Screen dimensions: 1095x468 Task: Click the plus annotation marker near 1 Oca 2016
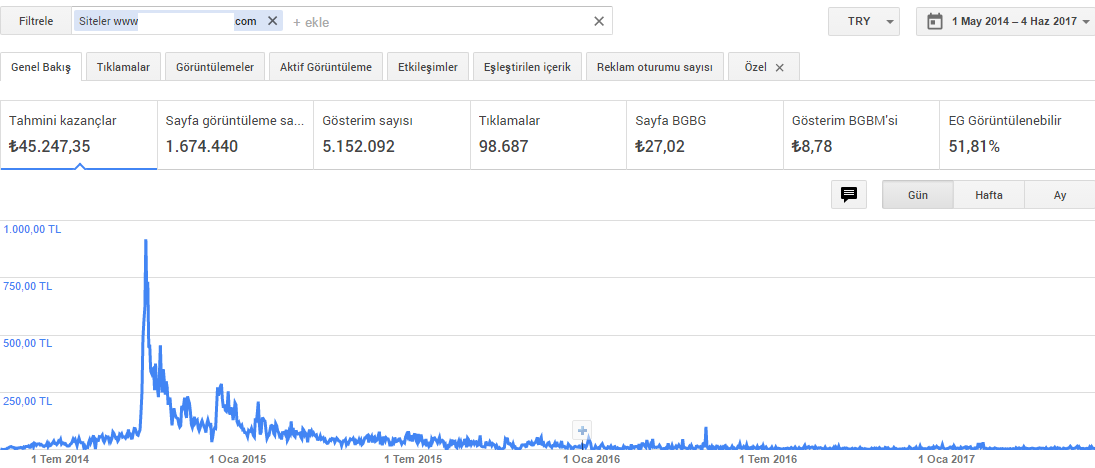(x=582, y=430)
